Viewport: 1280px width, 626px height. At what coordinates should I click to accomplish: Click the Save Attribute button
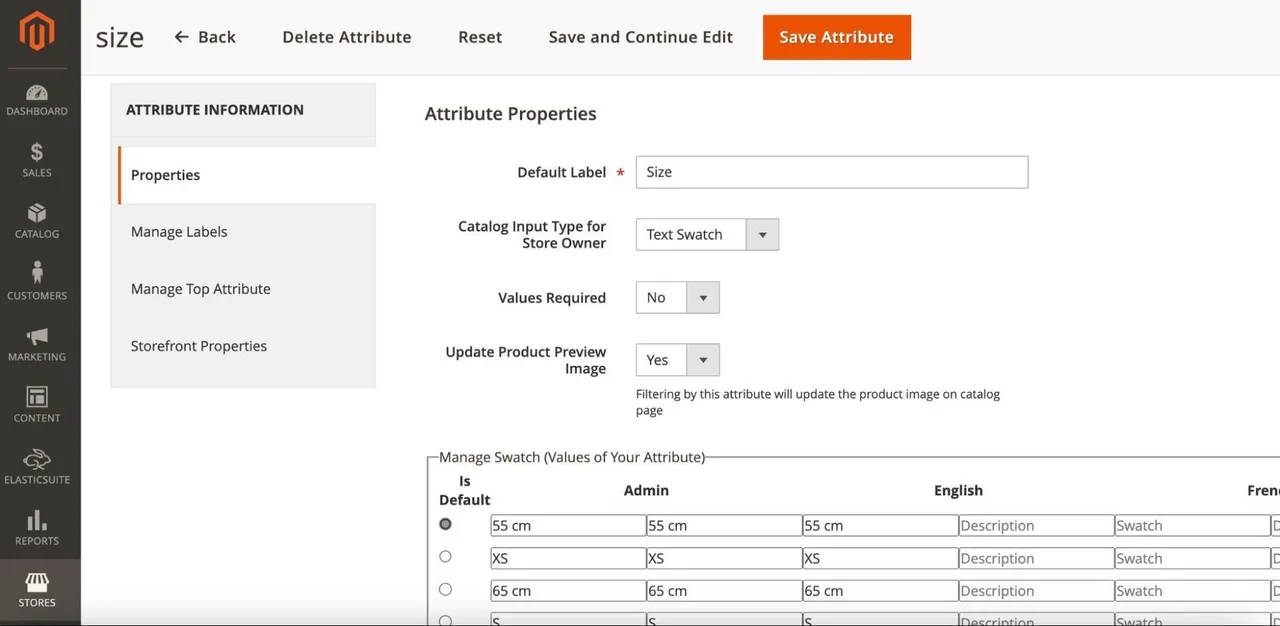pyautogui.click(x=837, y=37)
